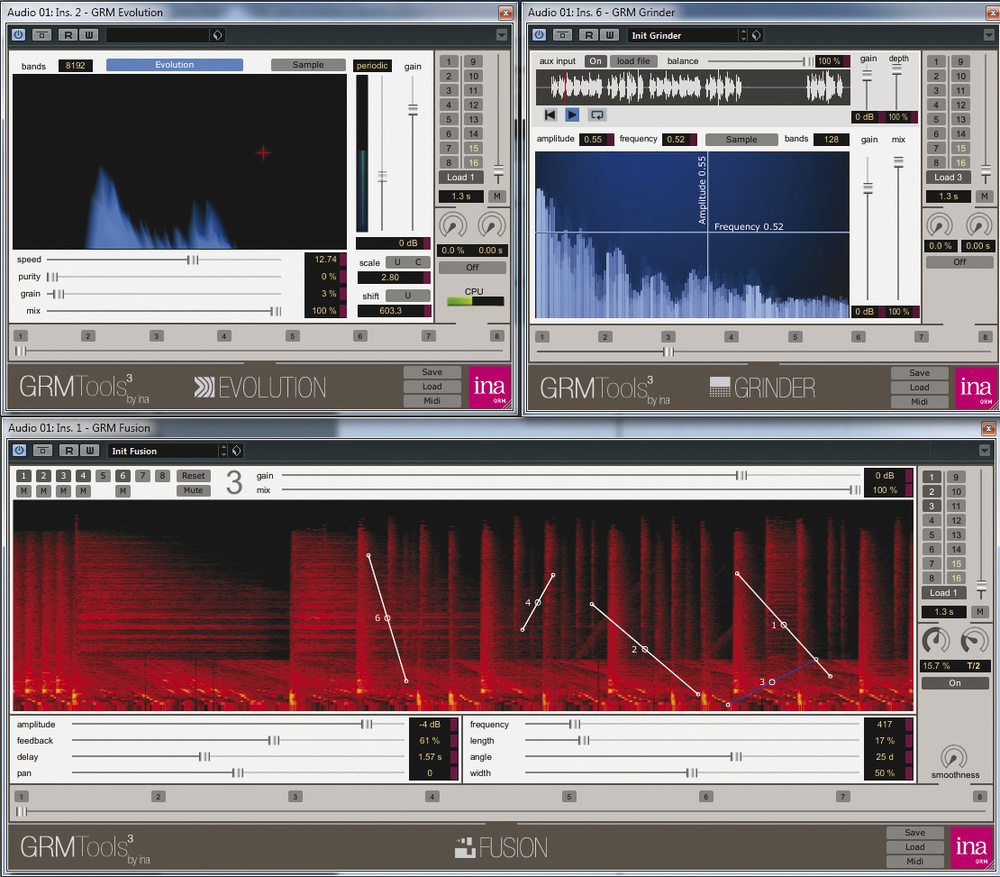Click the smoothness knob in Fusion

954,757
